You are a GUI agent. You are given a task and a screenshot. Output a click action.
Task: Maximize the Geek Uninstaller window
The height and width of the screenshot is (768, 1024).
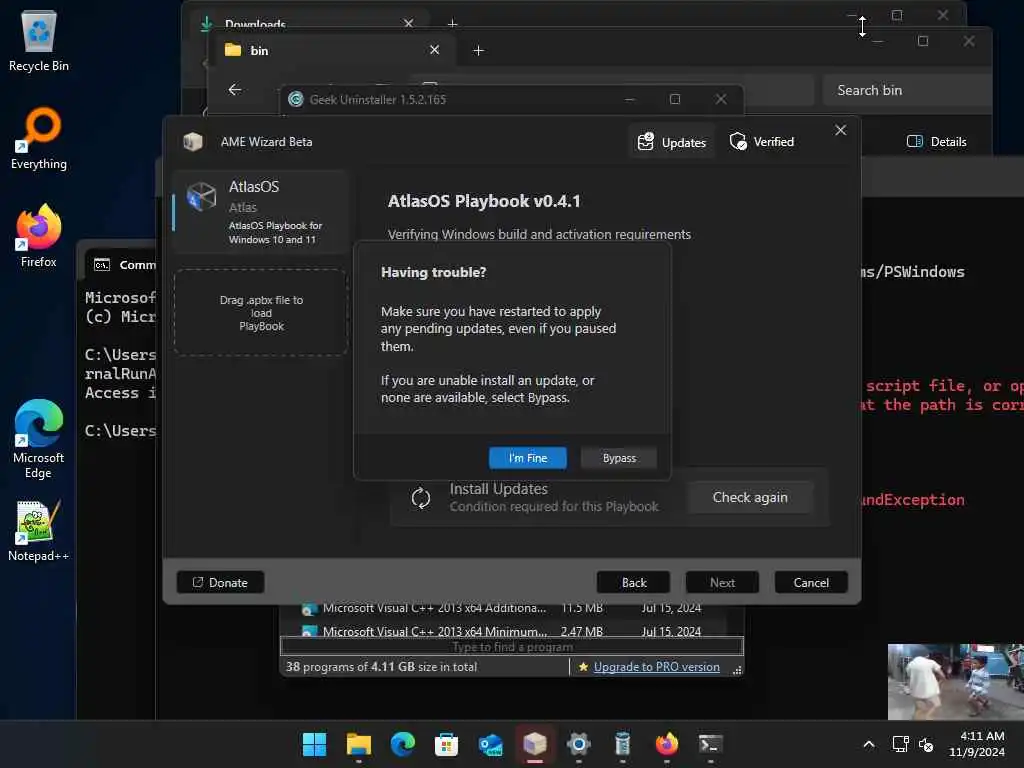(675, 99)
